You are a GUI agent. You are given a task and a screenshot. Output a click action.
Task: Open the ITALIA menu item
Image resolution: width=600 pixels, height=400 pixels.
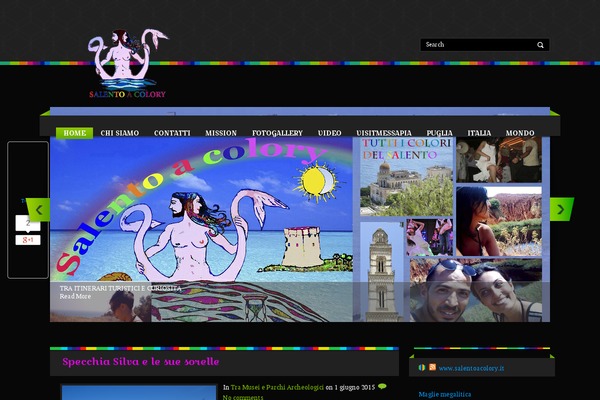(479, 133)
